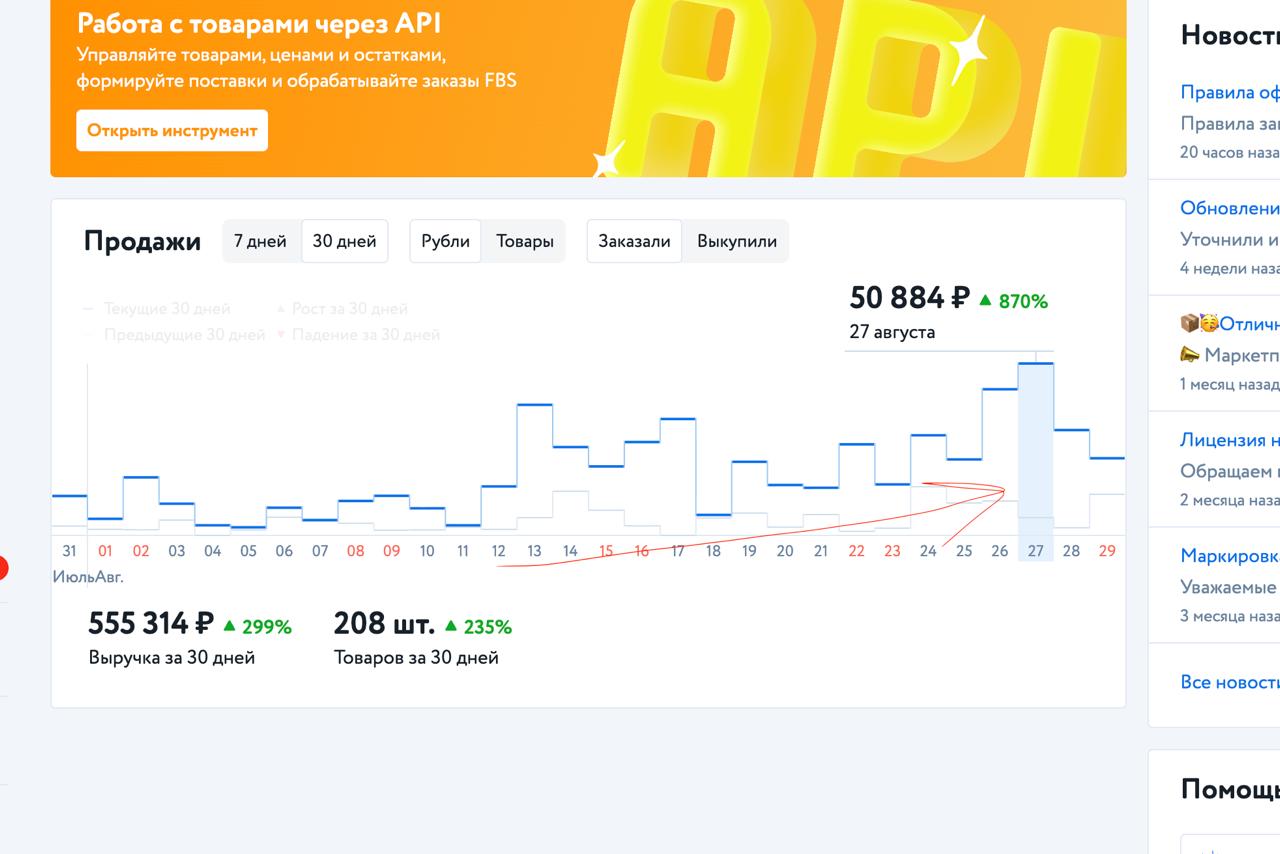Select day 21 on the chart axis
The width and height of the screenshot is (1280, 854).
821,550
